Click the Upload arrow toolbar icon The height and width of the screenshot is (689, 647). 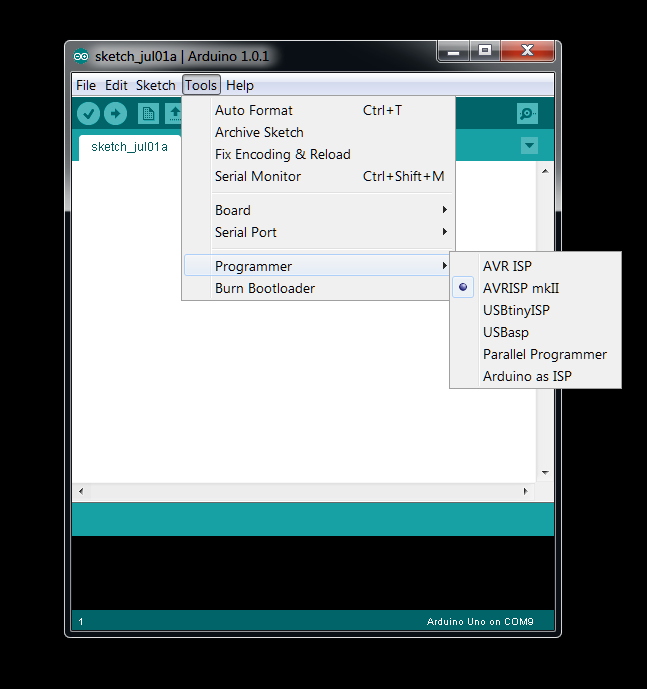(116, 114)
